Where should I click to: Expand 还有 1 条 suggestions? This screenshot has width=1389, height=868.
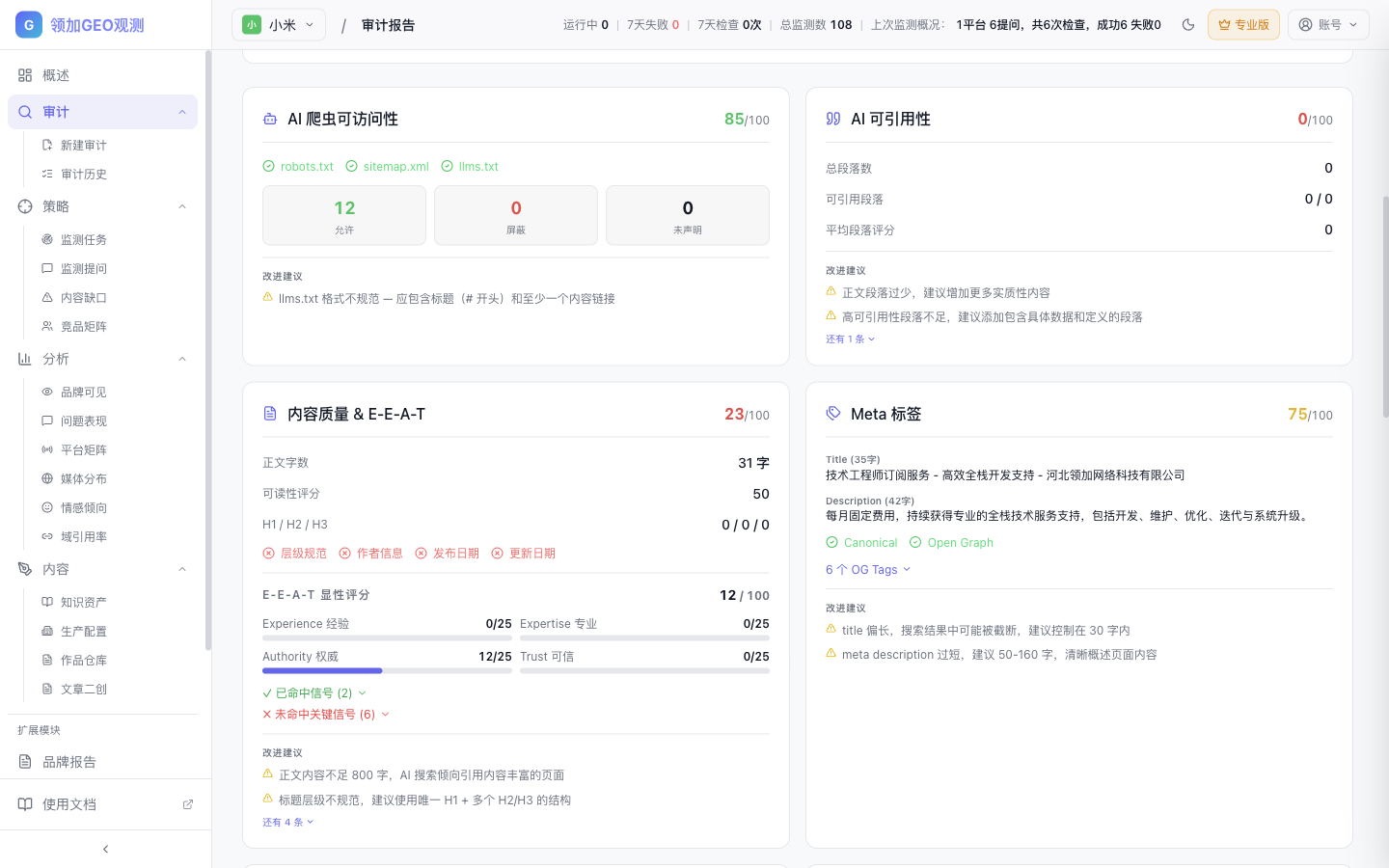[850, 339]
